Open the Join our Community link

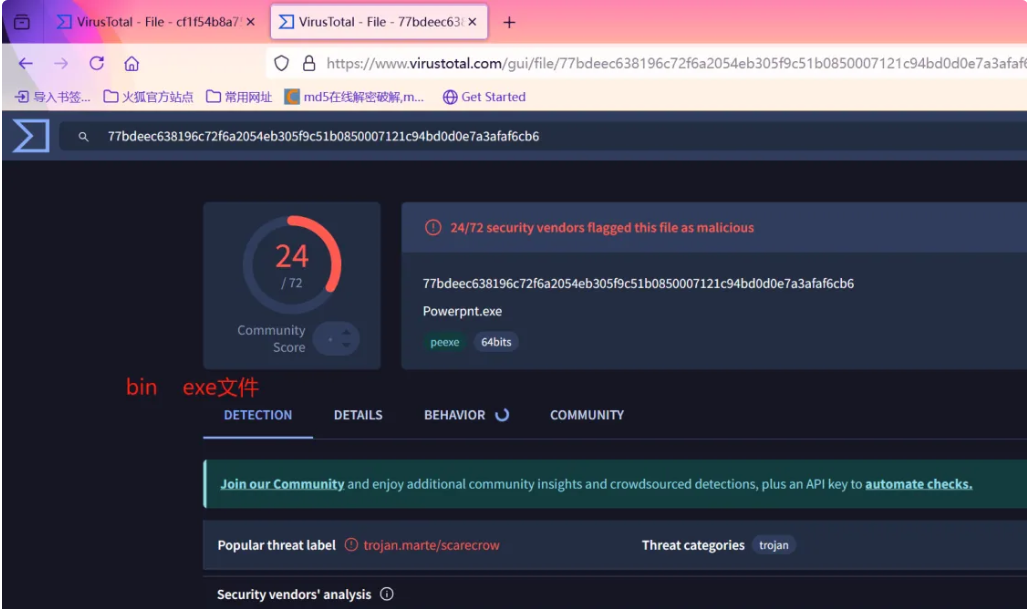pos(282,484)
